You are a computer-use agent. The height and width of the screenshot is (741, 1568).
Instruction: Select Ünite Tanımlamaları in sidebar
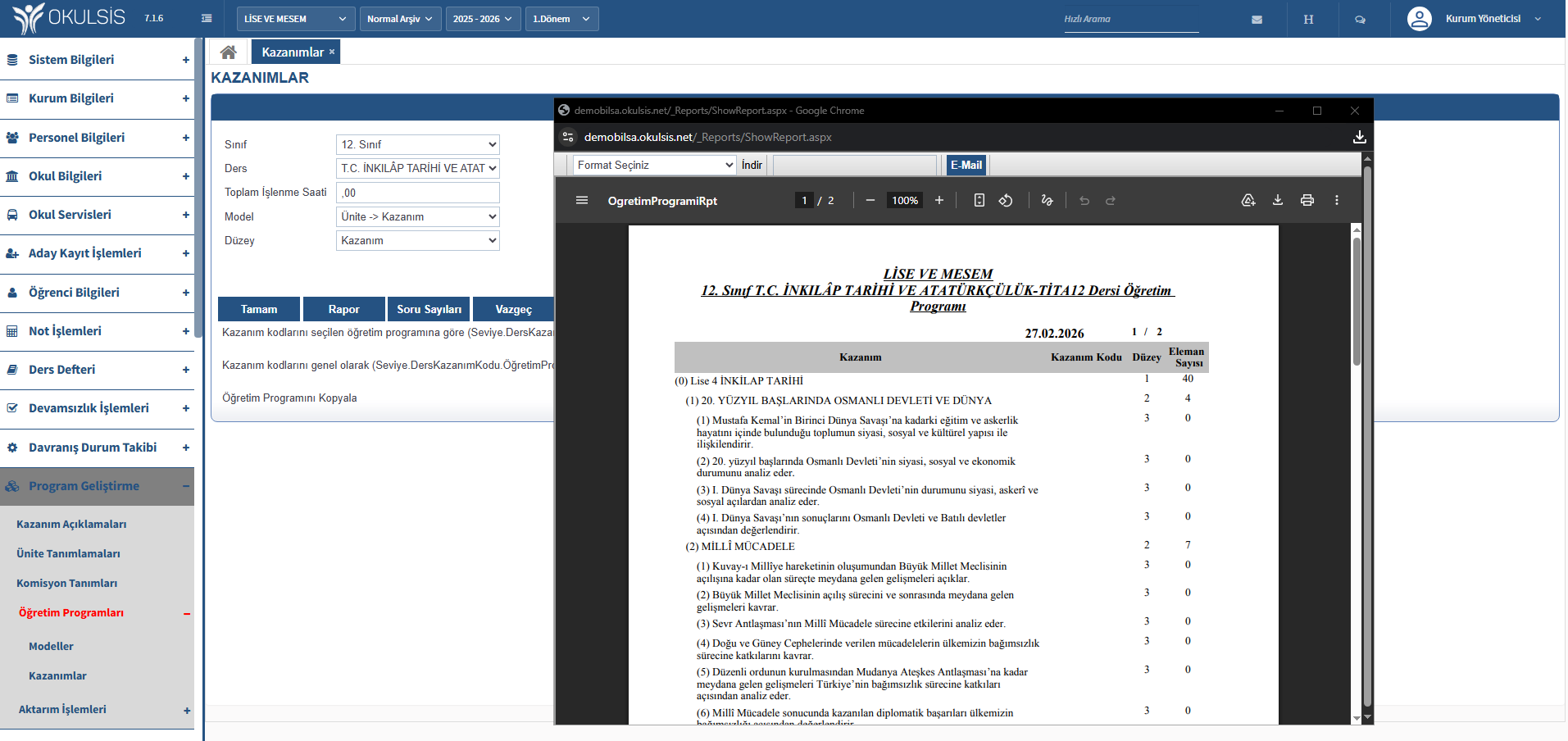tap(68, 554)
